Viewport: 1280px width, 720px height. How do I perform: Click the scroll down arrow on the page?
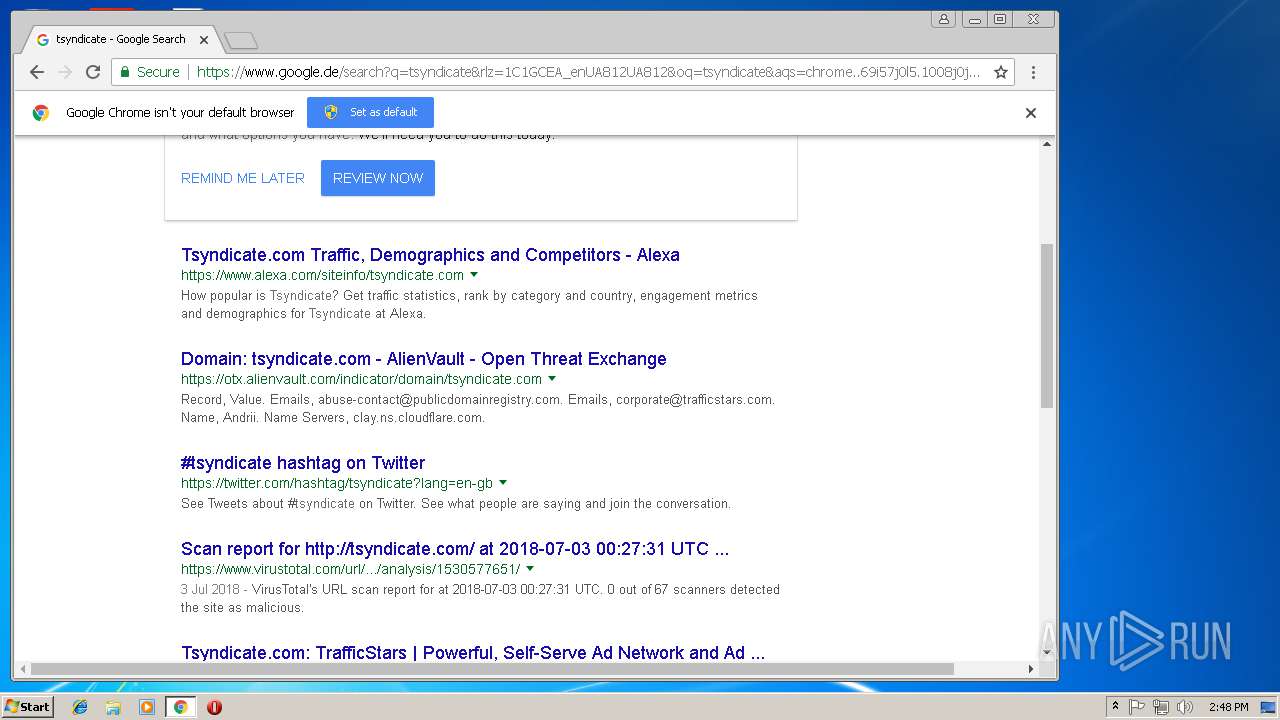pos(1047,654)
